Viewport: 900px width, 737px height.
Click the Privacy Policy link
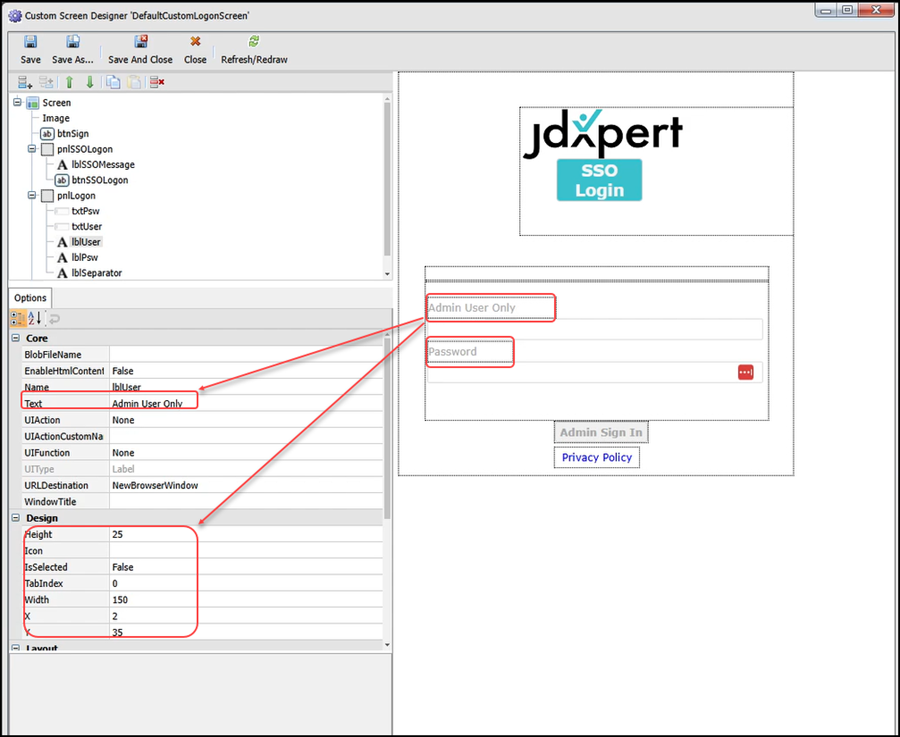coord(596,457)
